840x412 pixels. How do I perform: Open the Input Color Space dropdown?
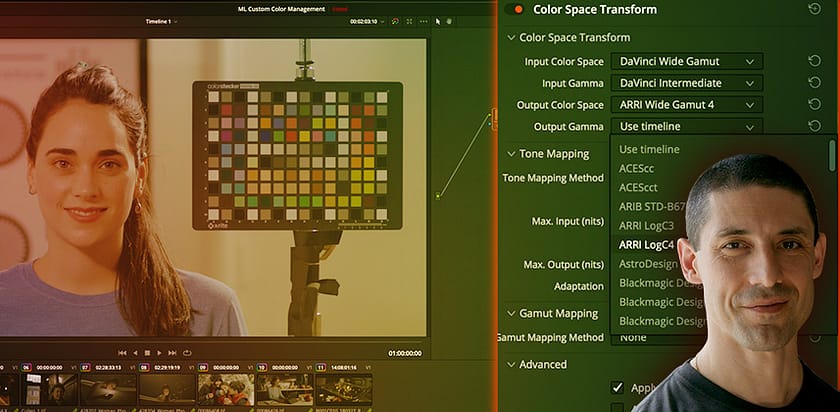[x=687, y=62]
